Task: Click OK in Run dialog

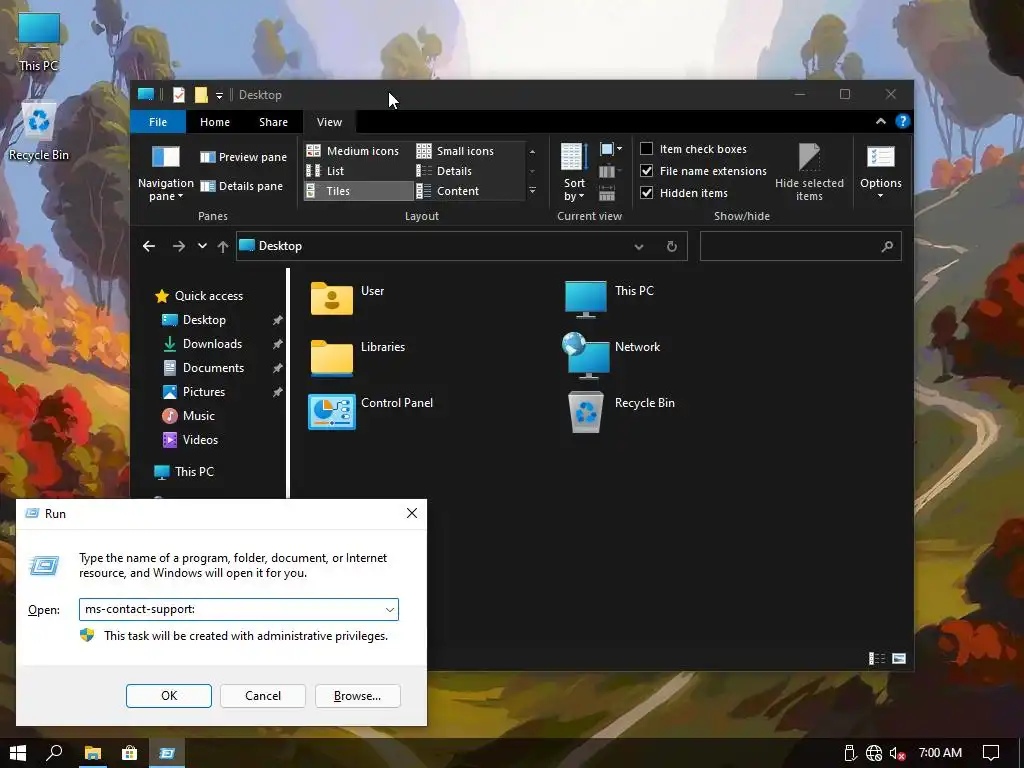Action: [168, 696]
